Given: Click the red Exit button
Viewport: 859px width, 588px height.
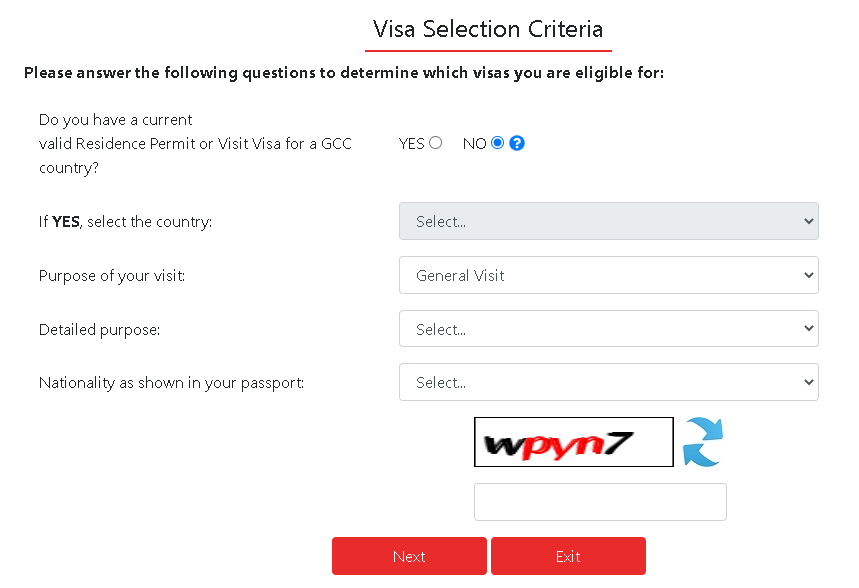Looking at the screenshot, I should (x=568, y=556).
